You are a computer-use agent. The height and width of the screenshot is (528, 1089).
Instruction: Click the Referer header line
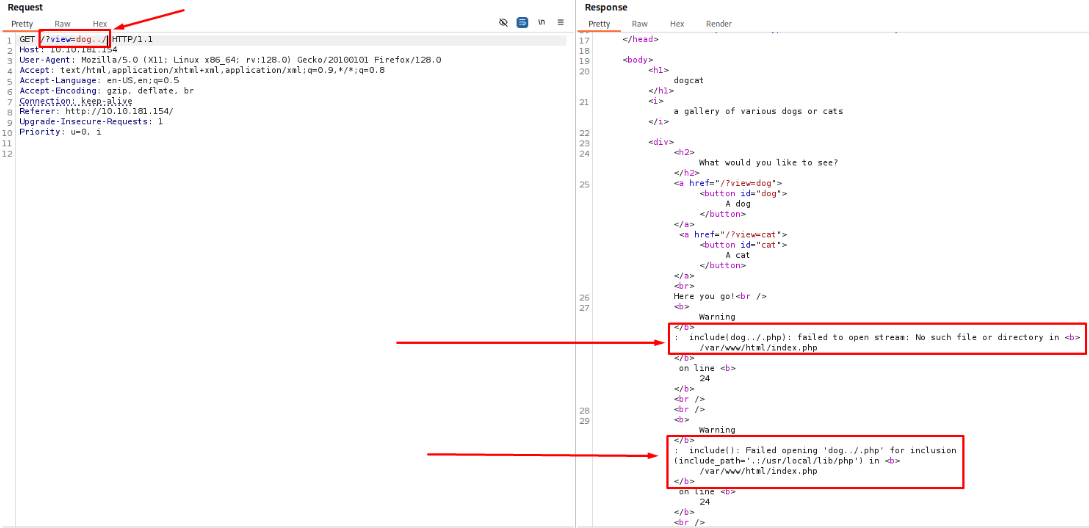tap(97, 111)
